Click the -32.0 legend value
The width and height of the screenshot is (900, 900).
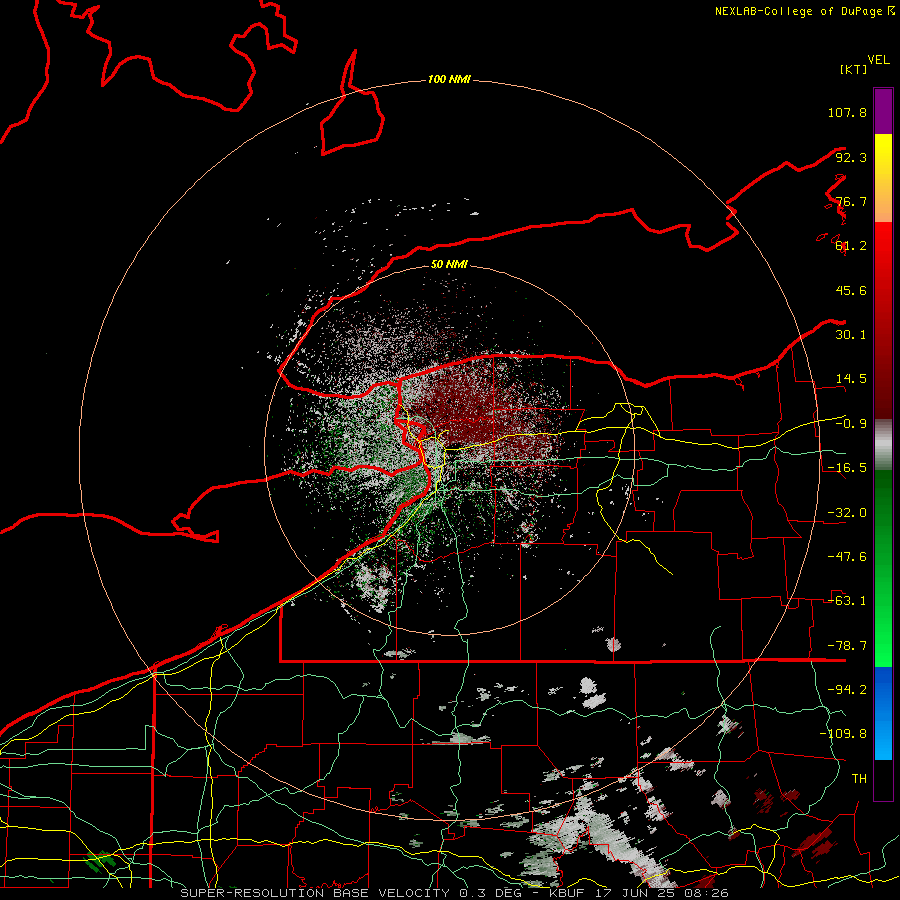tap(847, 513)
